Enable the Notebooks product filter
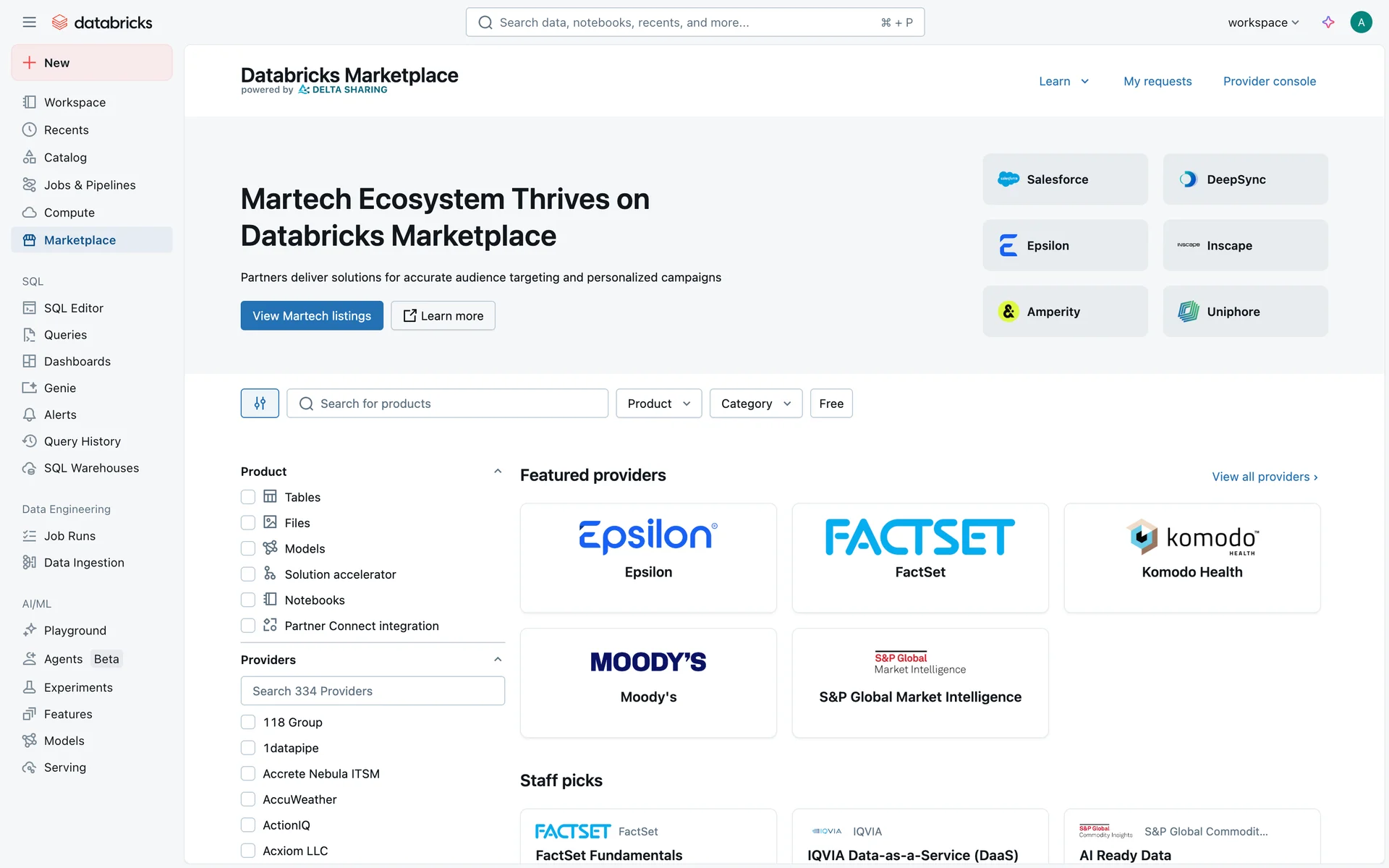Viewport: 1389px width, 868px height. (x=248, y=600)
